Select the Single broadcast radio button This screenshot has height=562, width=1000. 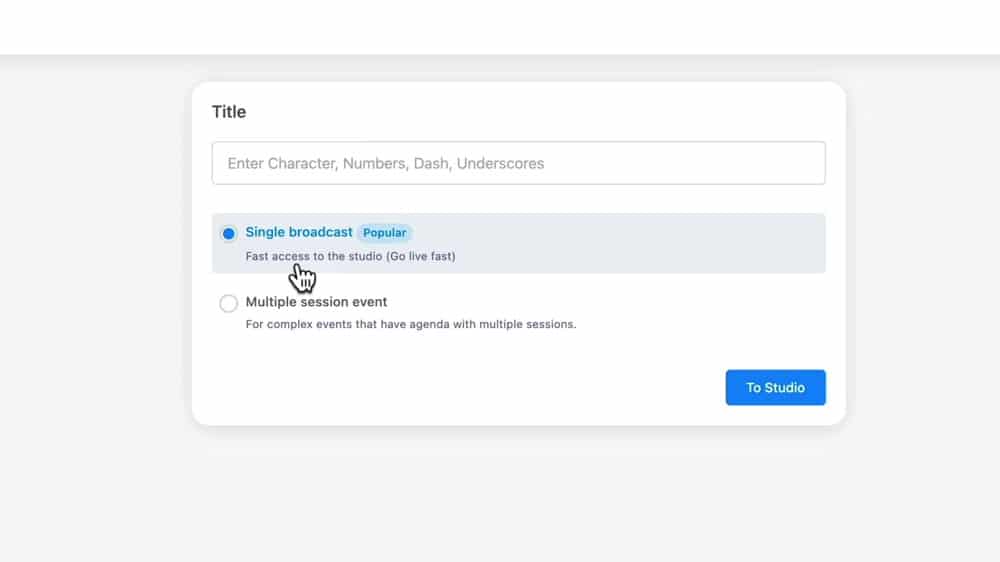(x=229, y=234)
